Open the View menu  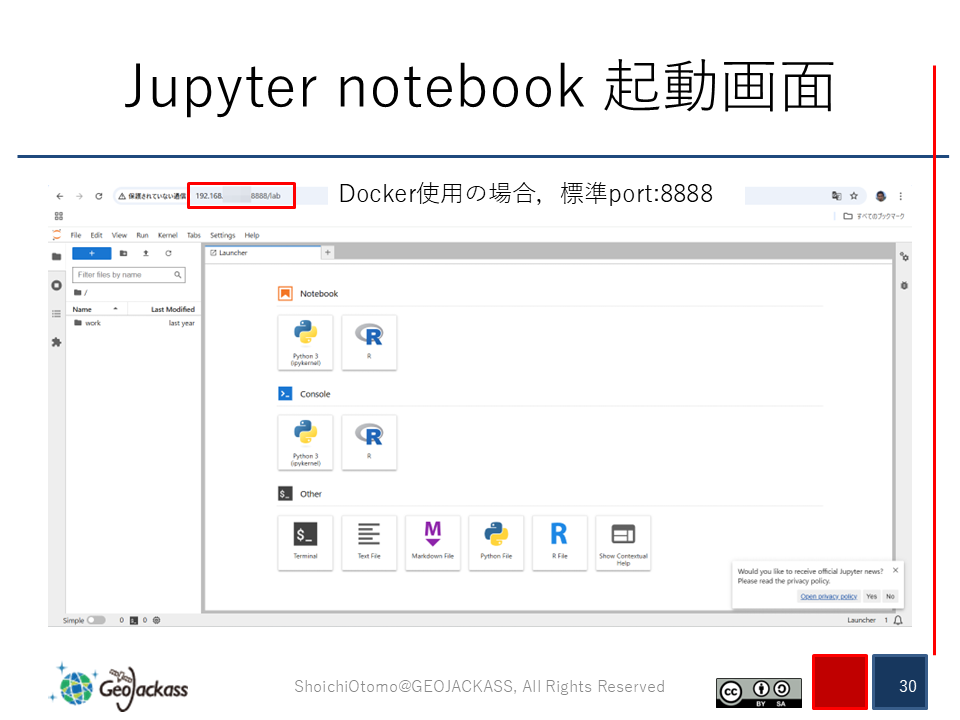click(119, 235)
